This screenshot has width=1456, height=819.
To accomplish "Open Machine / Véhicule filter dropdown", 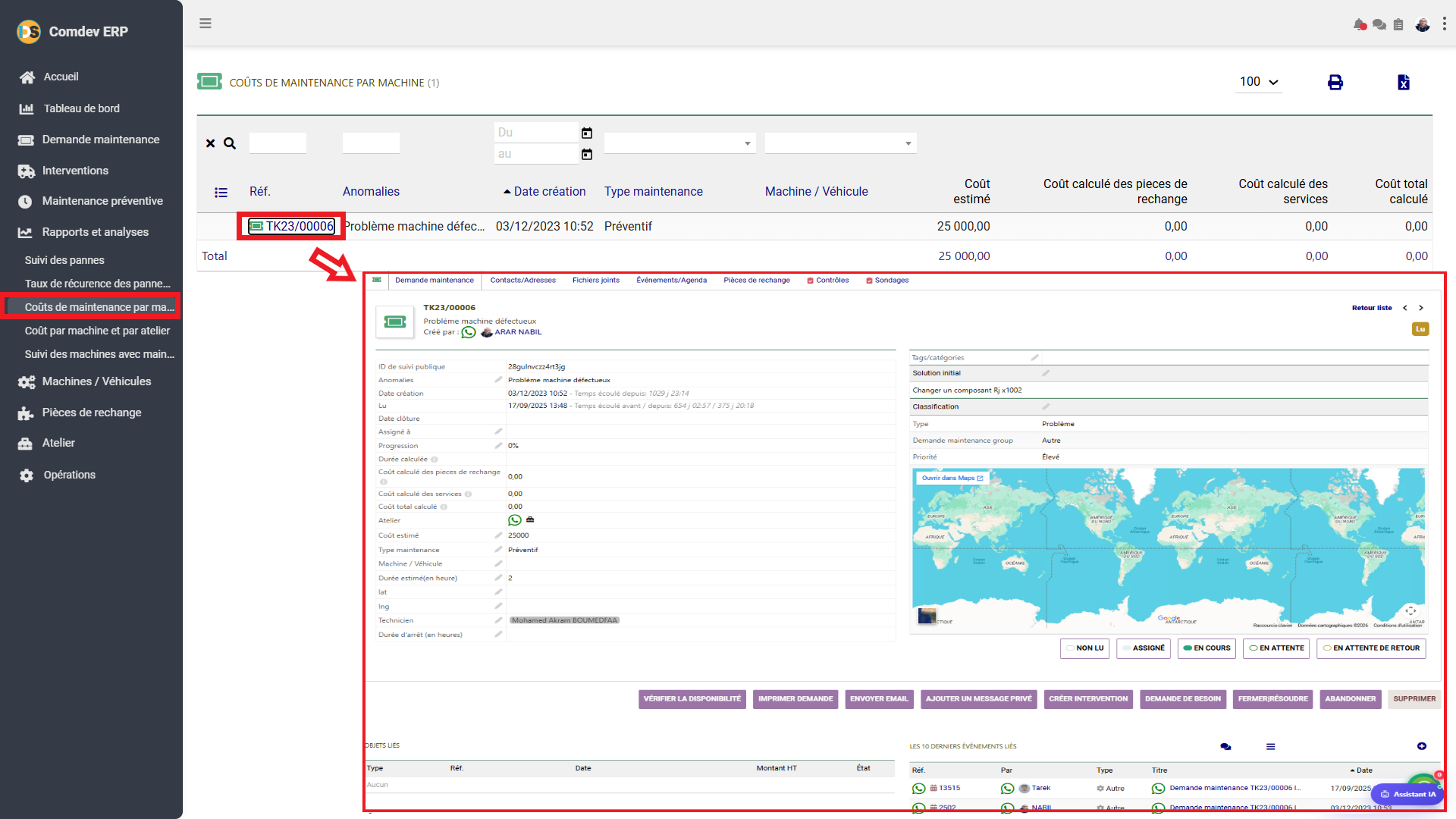I will (x=840, y=143).
